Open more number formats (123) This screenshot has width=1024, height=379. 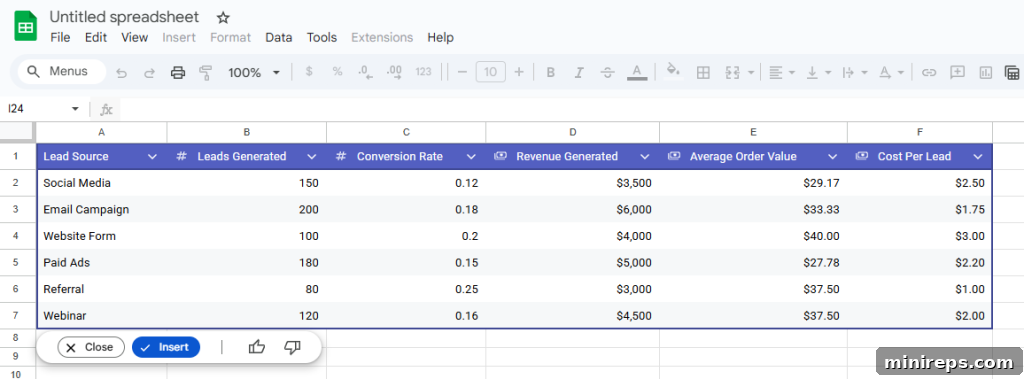pos(423,72)
